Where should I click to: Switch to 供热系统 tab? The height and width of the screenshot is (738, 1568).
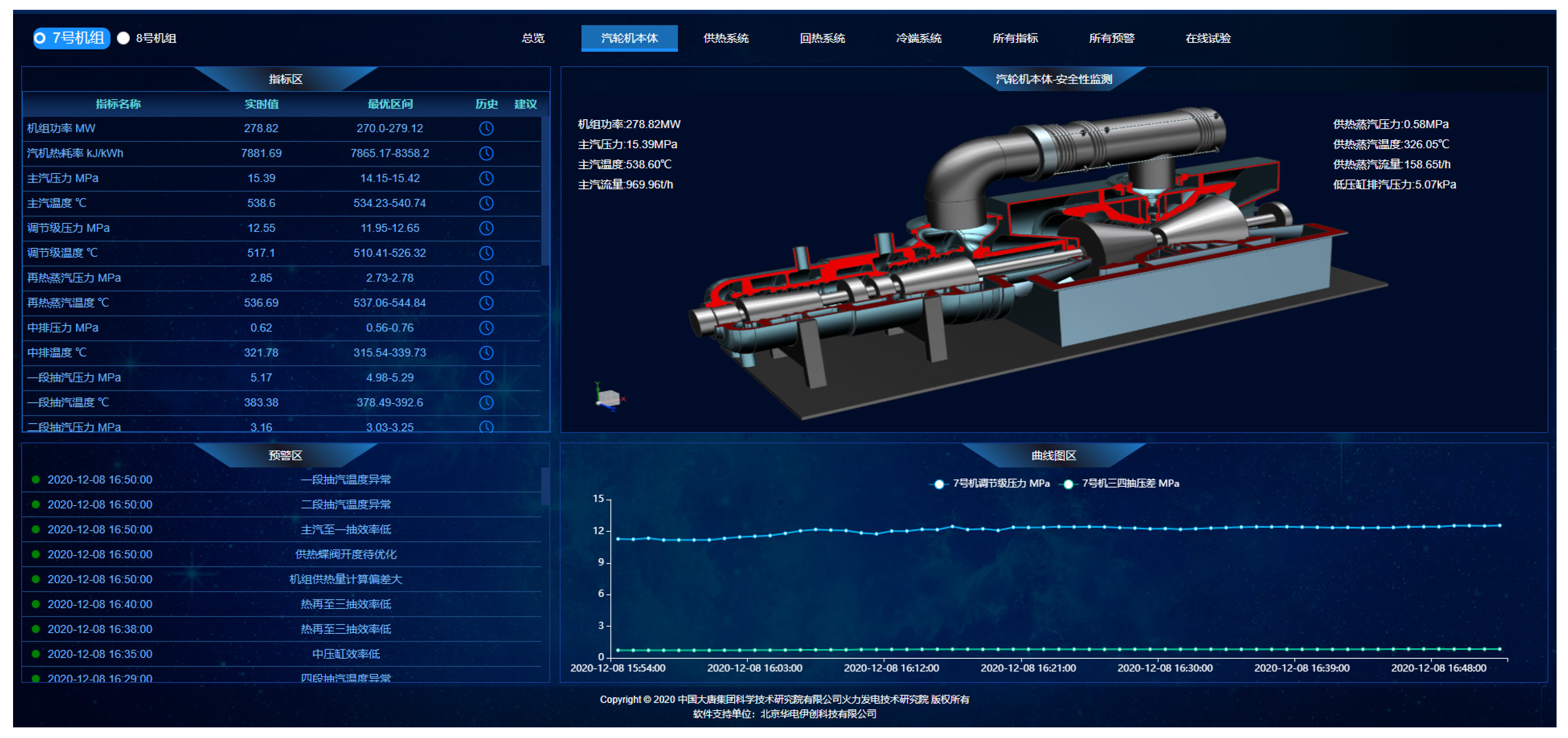(726, 38)
